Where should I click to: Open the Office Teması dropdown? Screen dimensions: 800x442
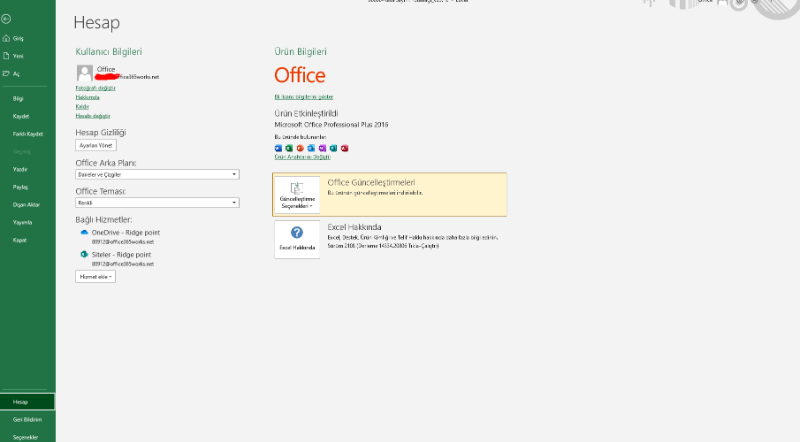(x=157, y=203)
